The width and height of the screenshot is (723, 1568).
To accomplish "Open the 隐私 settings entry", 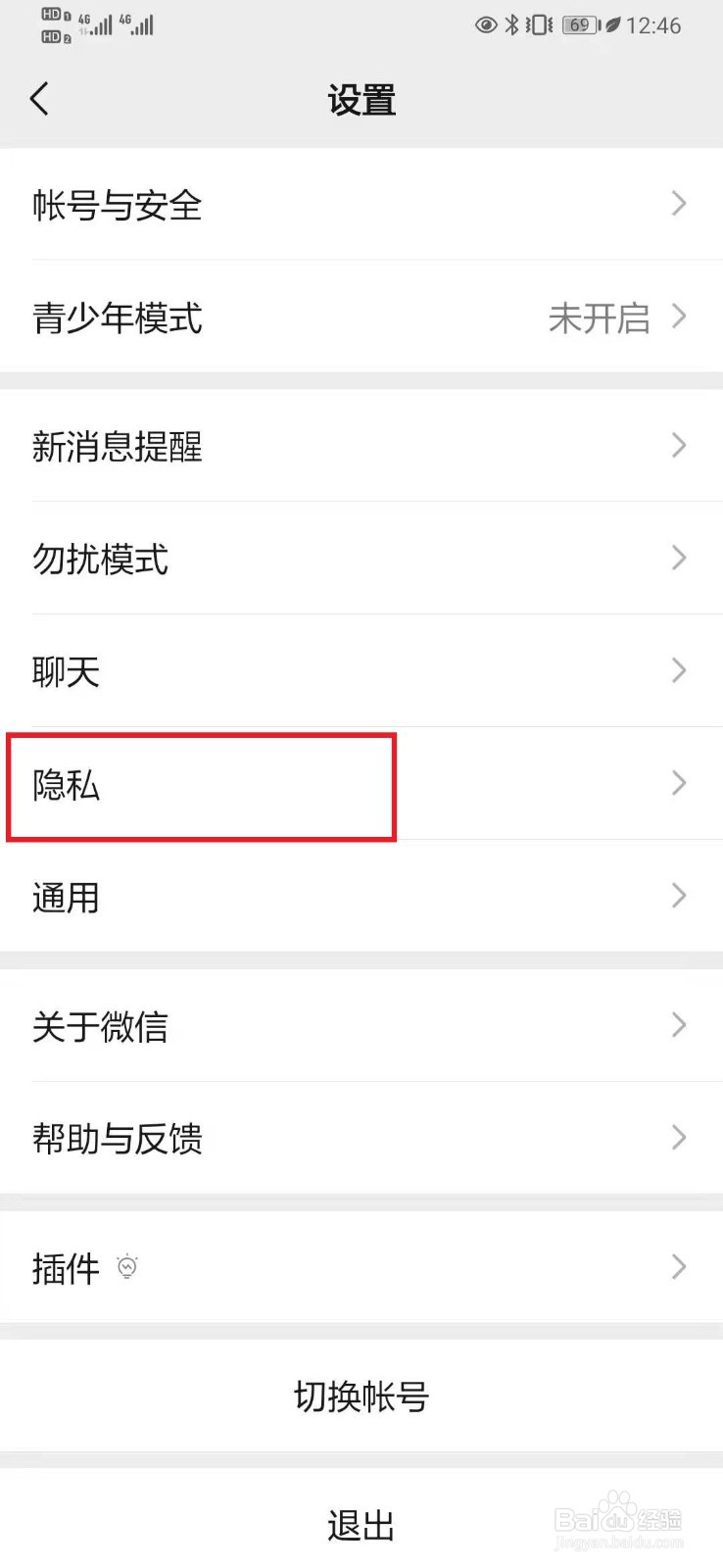I will click(x=361, y=784).
